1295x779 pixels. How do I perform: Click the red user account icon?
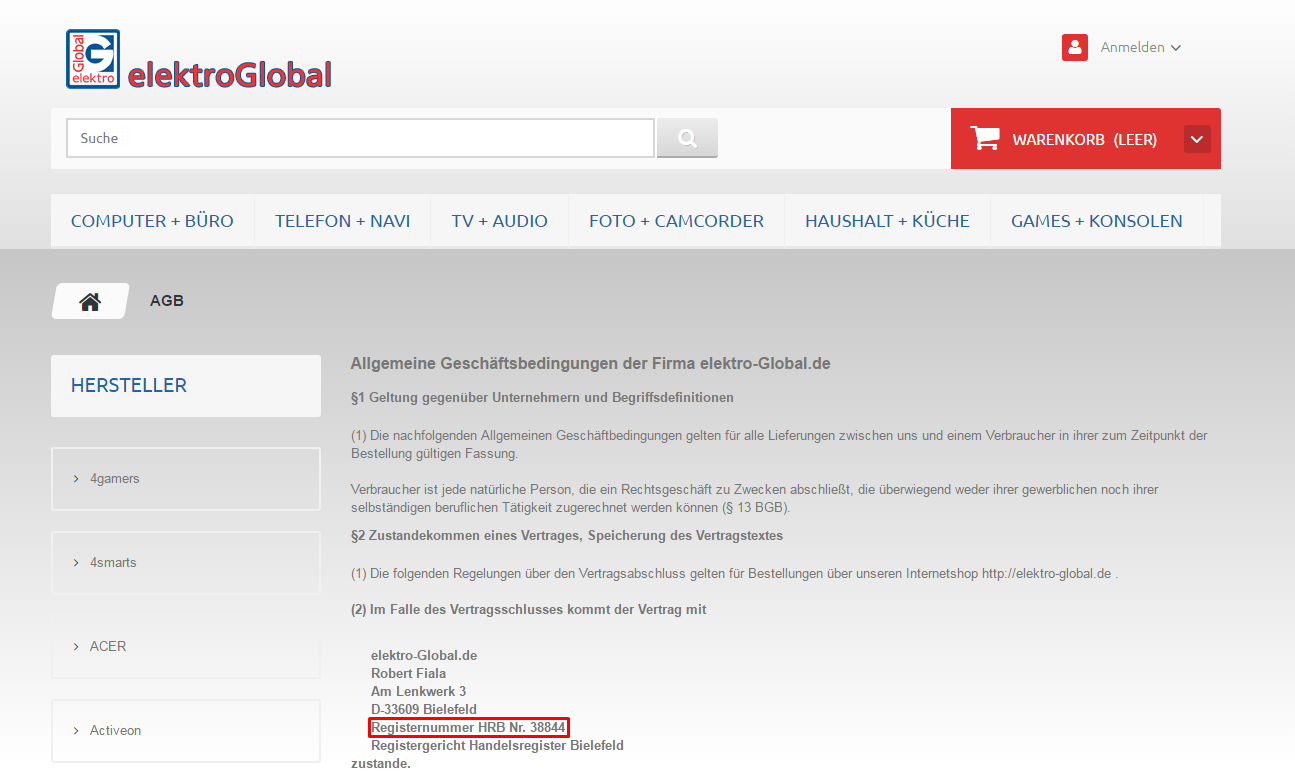pos(1075,47)
